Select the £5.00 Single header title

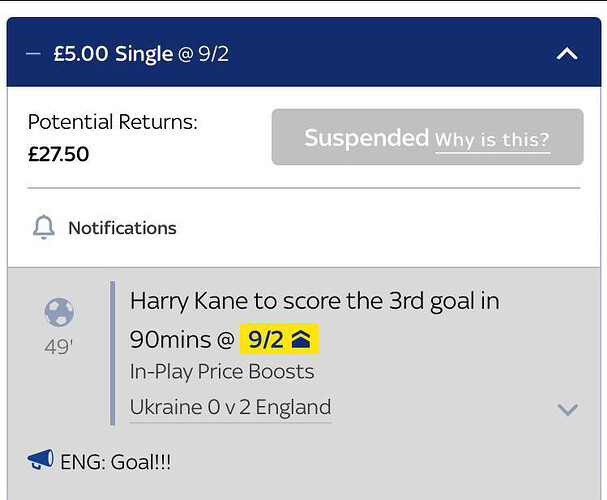[x=113, y=53]
